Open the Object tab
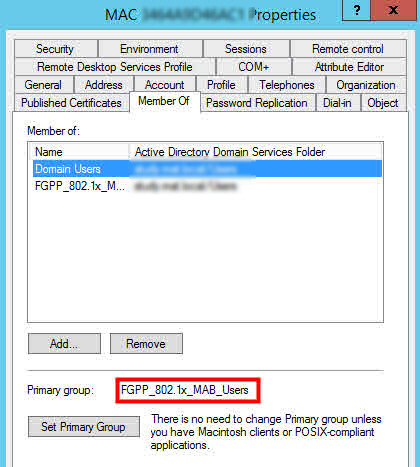The width and height of the screenshot is (420, 467). pyautogui.click(x=383, y=103)
